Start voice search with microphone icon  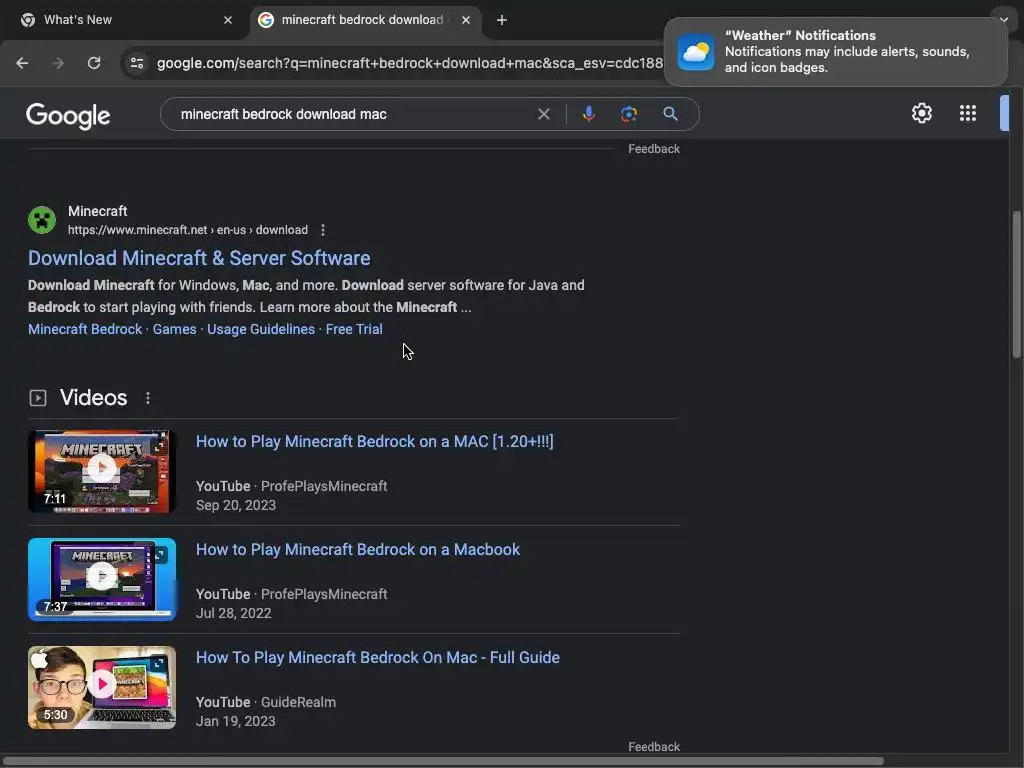[x=588, y=114]
